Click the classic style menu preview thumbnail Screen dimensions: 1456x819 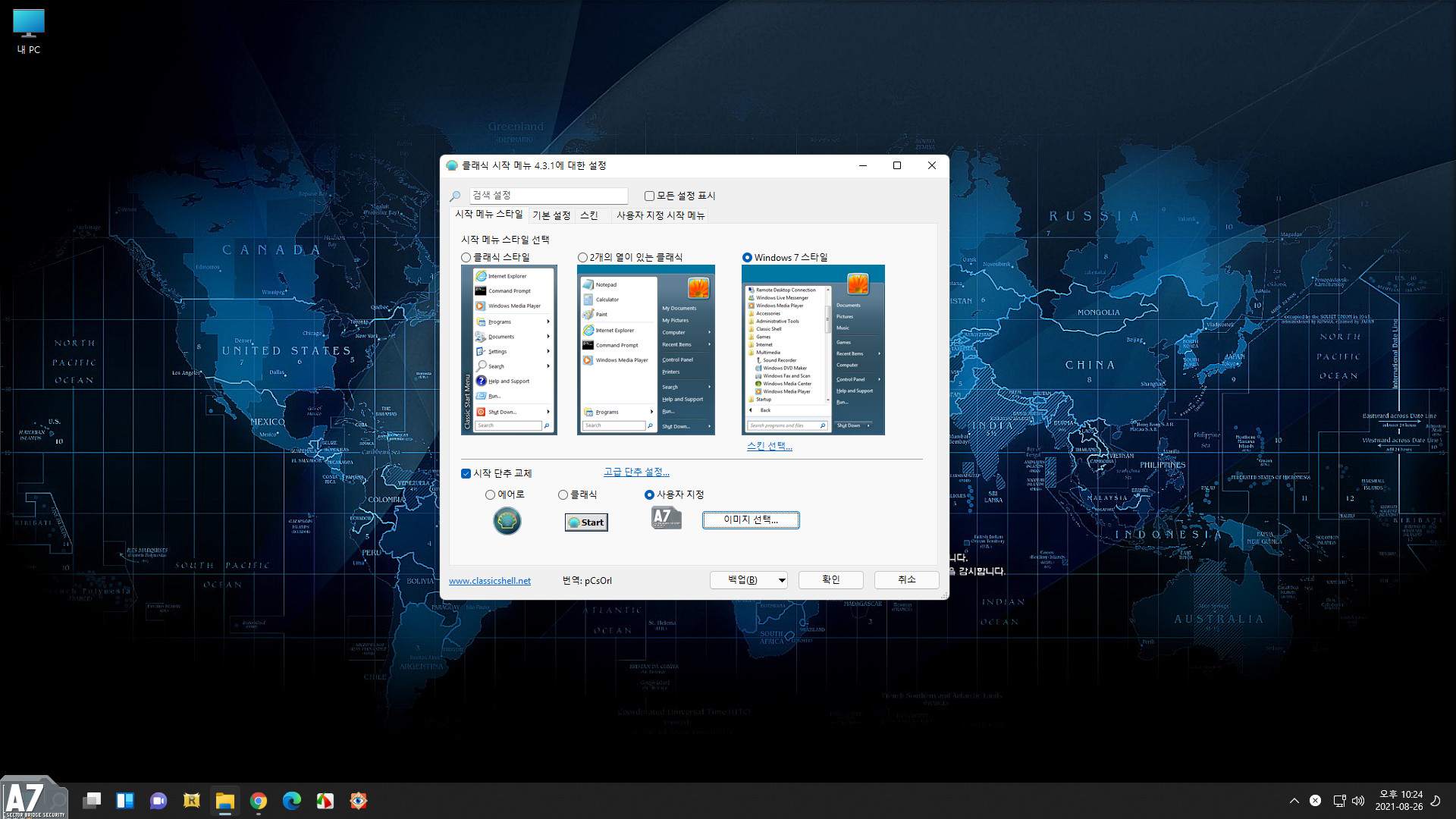[509, 350]
